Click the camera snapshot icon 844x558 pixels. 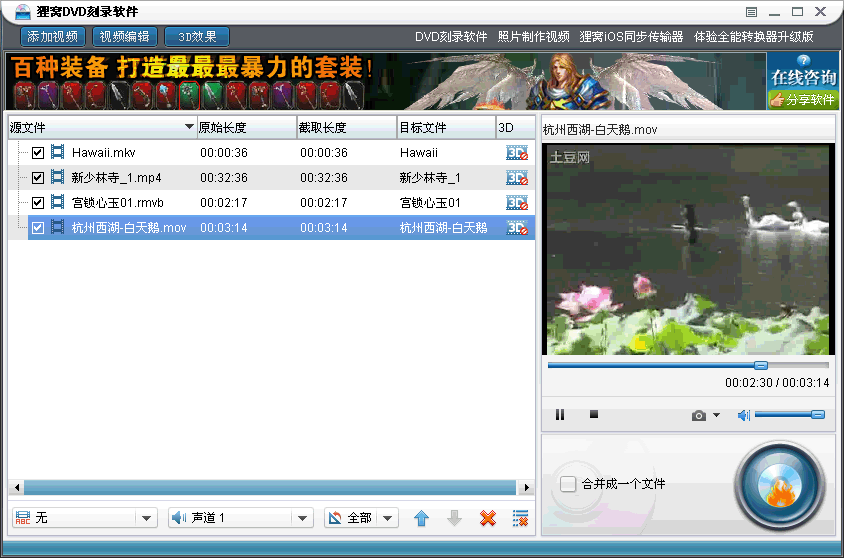699,415
